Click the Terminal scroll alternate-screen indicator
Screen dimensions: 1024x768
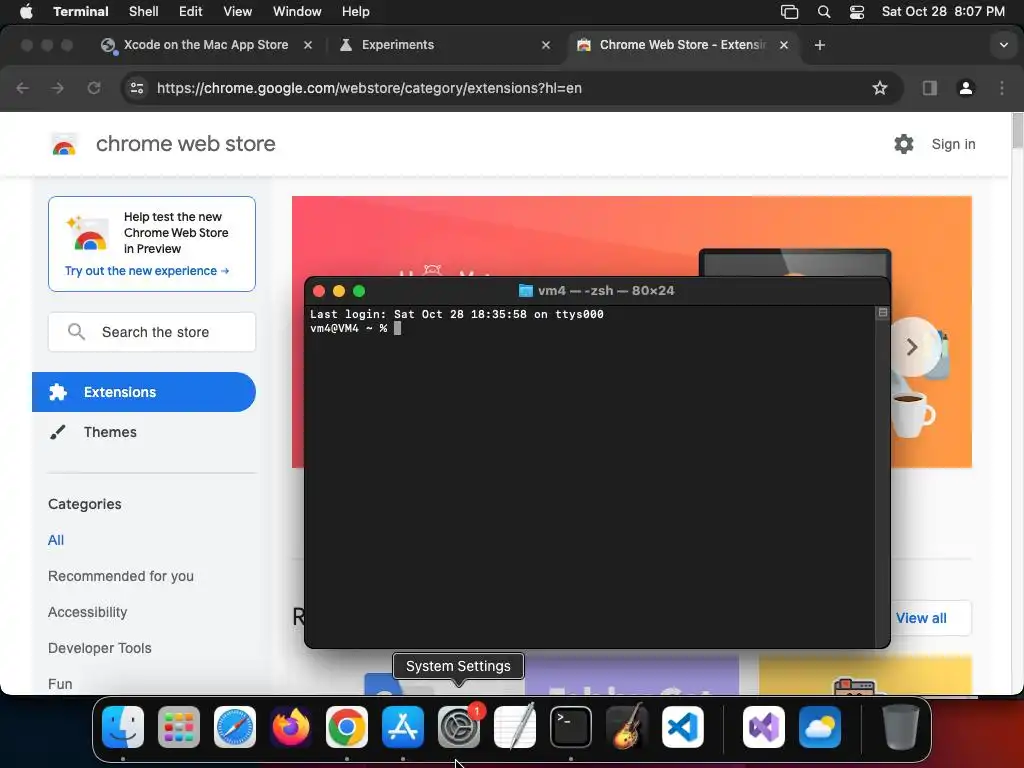882,313
